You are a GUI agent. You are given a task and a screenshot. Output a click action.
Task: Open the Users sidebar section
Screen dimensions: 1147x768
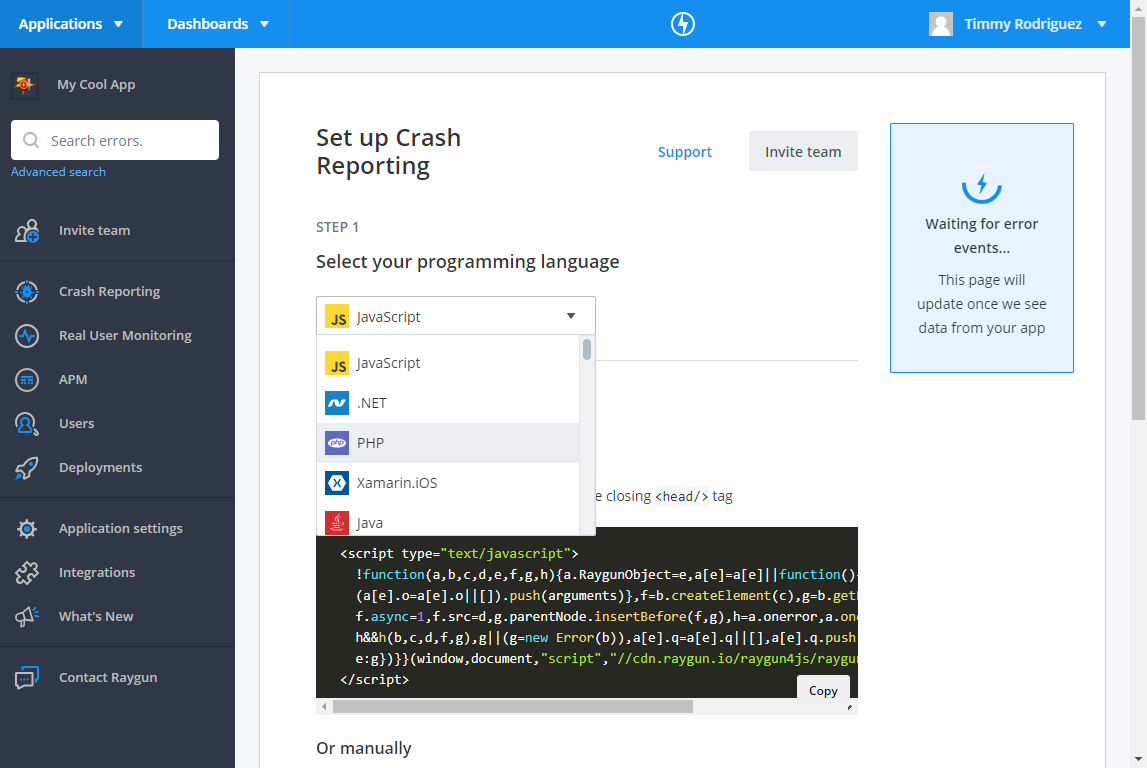(117, 423)
